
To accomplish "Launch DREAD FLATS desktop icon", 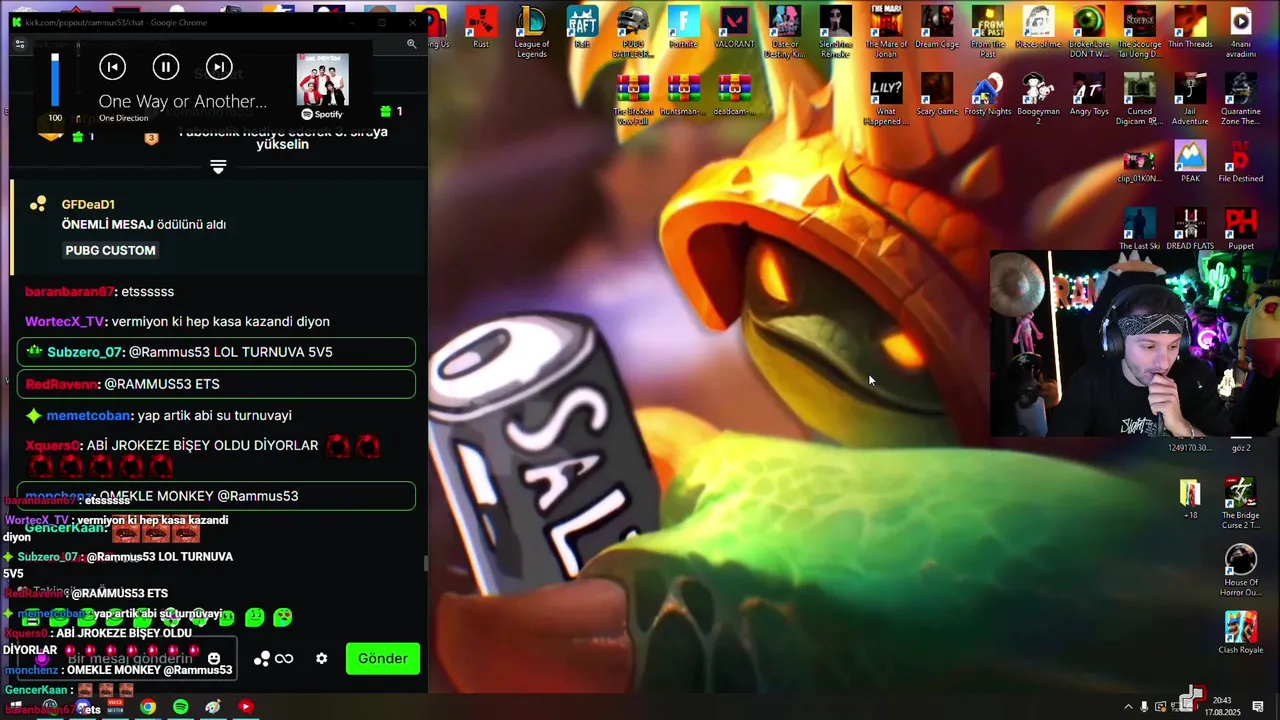I will tap(1190, 229).
